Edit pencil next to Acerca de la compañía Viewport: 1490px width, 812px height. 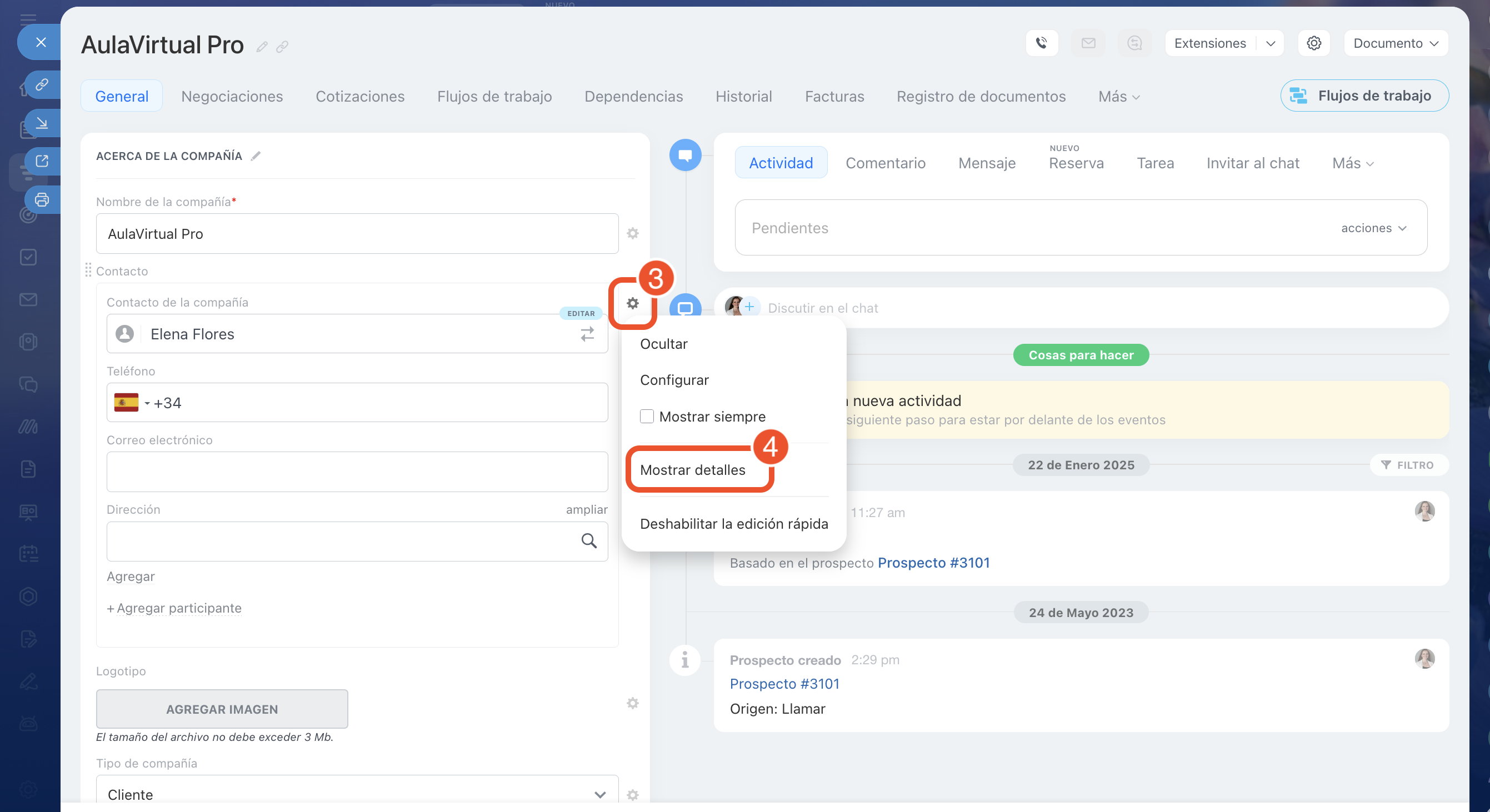coord(256,156)
